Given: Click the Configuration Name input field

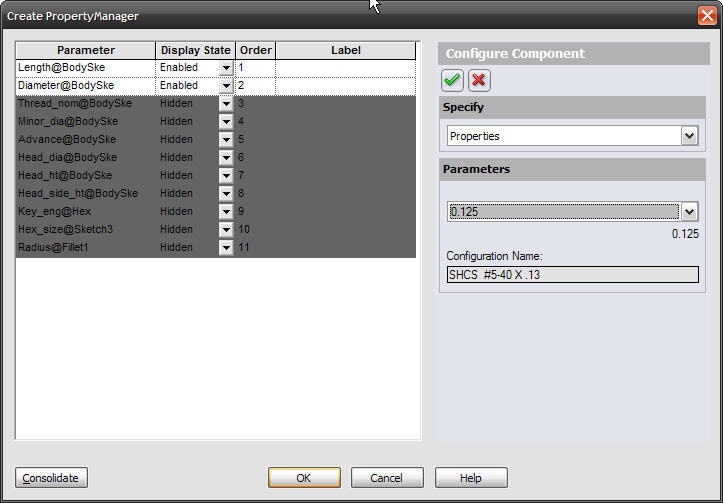Looking at the screenshot, I should click(x=573, y=275).
